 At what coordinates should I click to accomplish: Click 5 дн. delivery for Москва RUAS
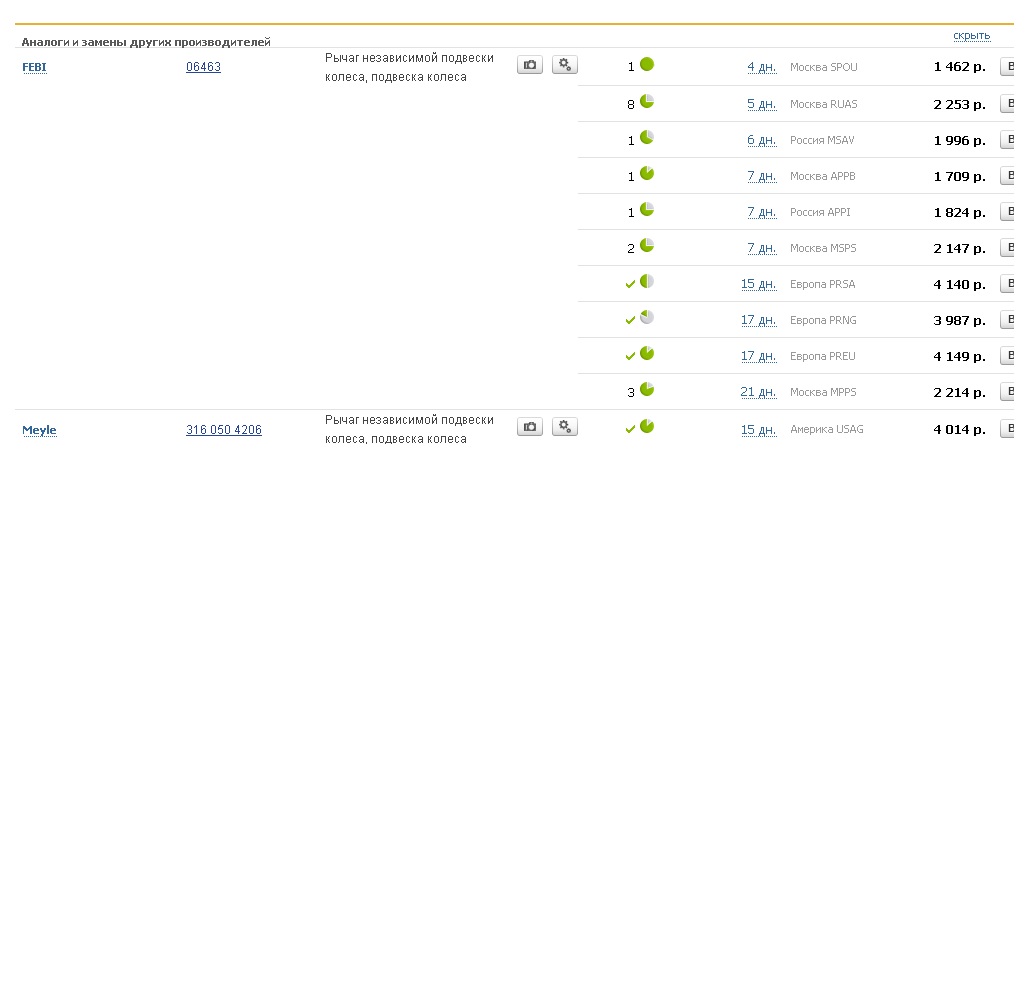[x=761, y=104]
